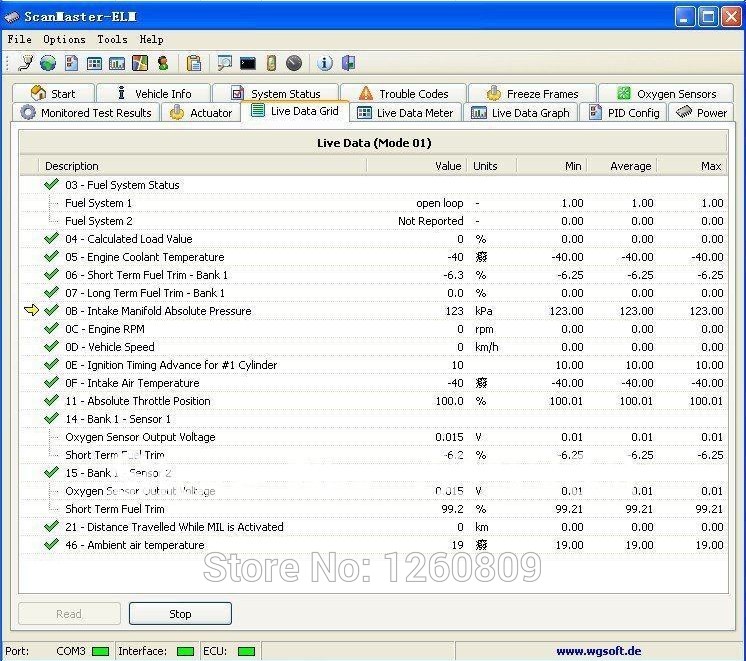Click the bar chart toolbar icon
The image size is (746, 661).
pyautogui.click(x=117, y=64)
